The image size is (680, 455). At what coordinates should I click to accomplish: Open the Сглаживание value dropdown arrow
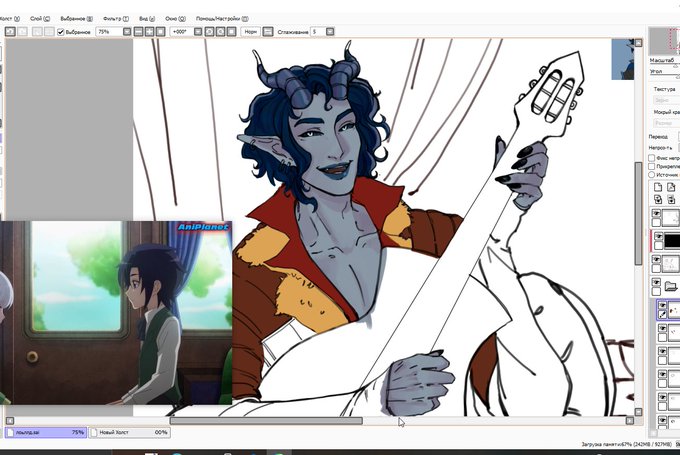pyautogui.click(x=330, y=32)
